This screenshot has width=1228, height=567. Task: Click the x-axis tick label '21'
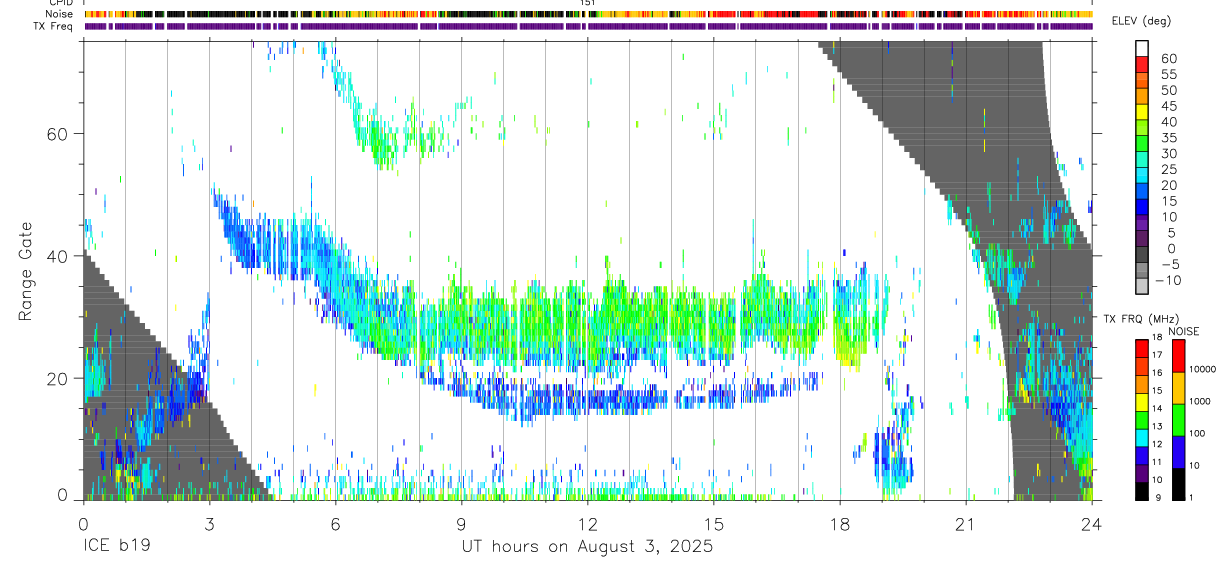click(965, 524)
